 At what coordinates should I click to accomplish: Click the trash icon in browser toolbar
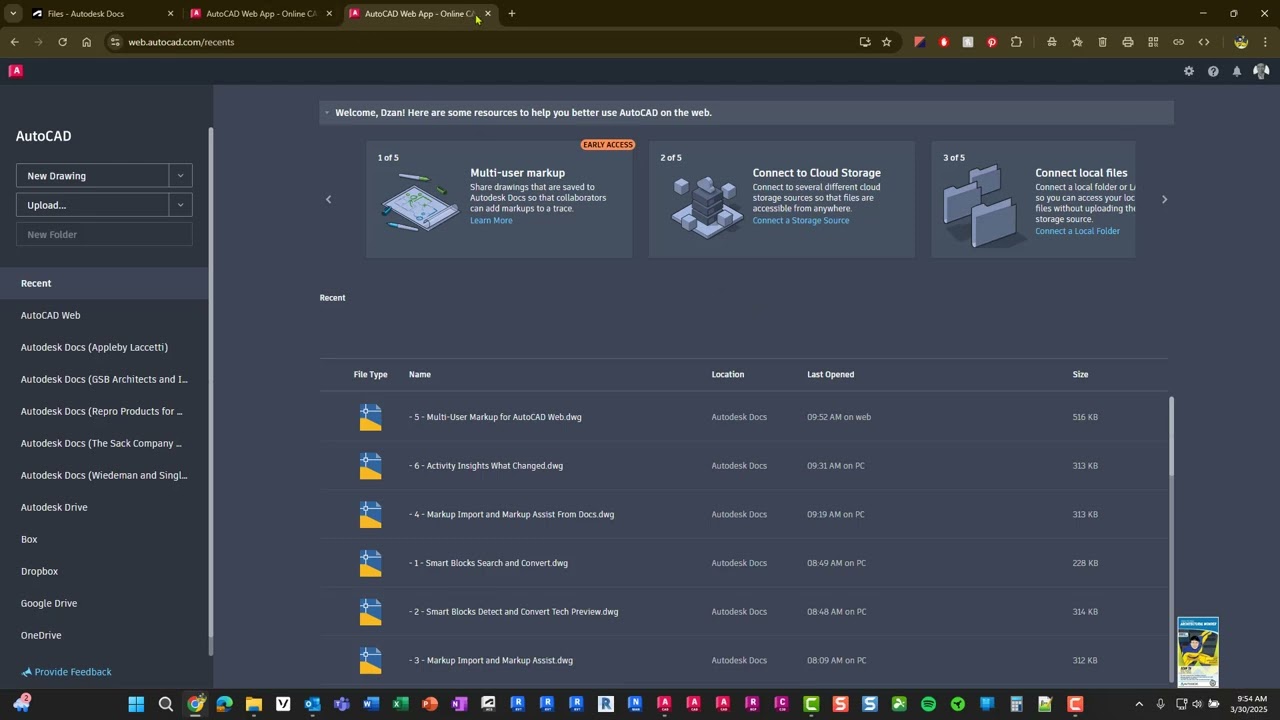point(1103,42)
